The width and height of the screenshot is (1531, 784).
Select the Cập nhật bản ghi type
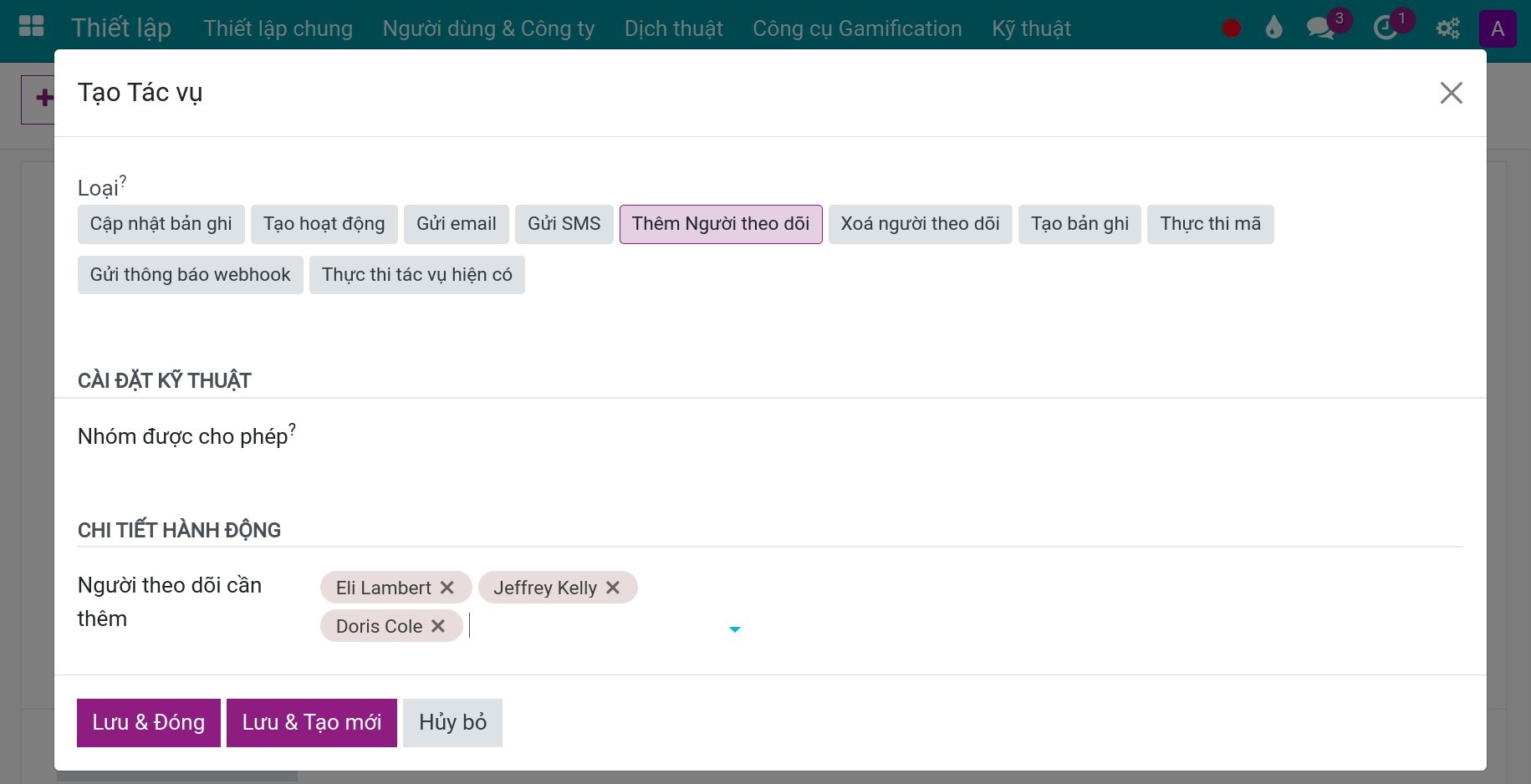(x=161, y=224)
